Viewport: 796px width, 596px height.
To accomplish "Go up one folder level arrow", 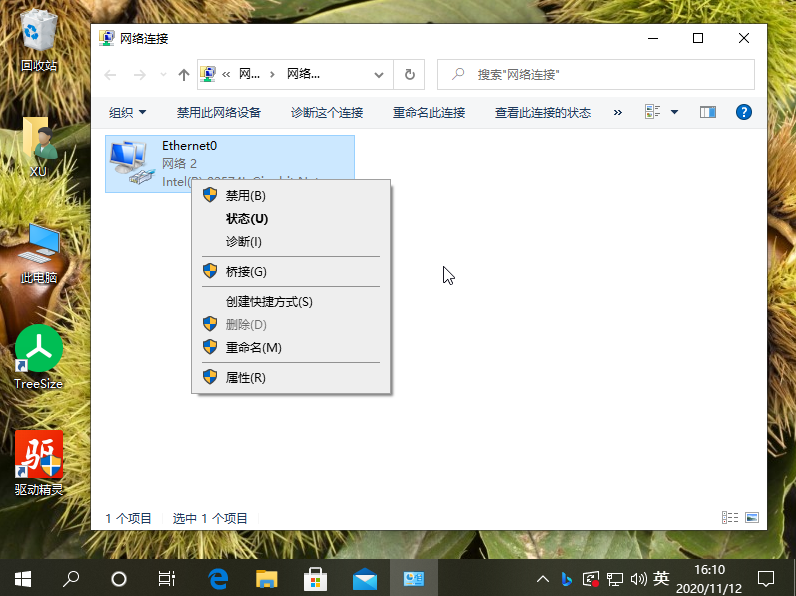I will [183, 74].
